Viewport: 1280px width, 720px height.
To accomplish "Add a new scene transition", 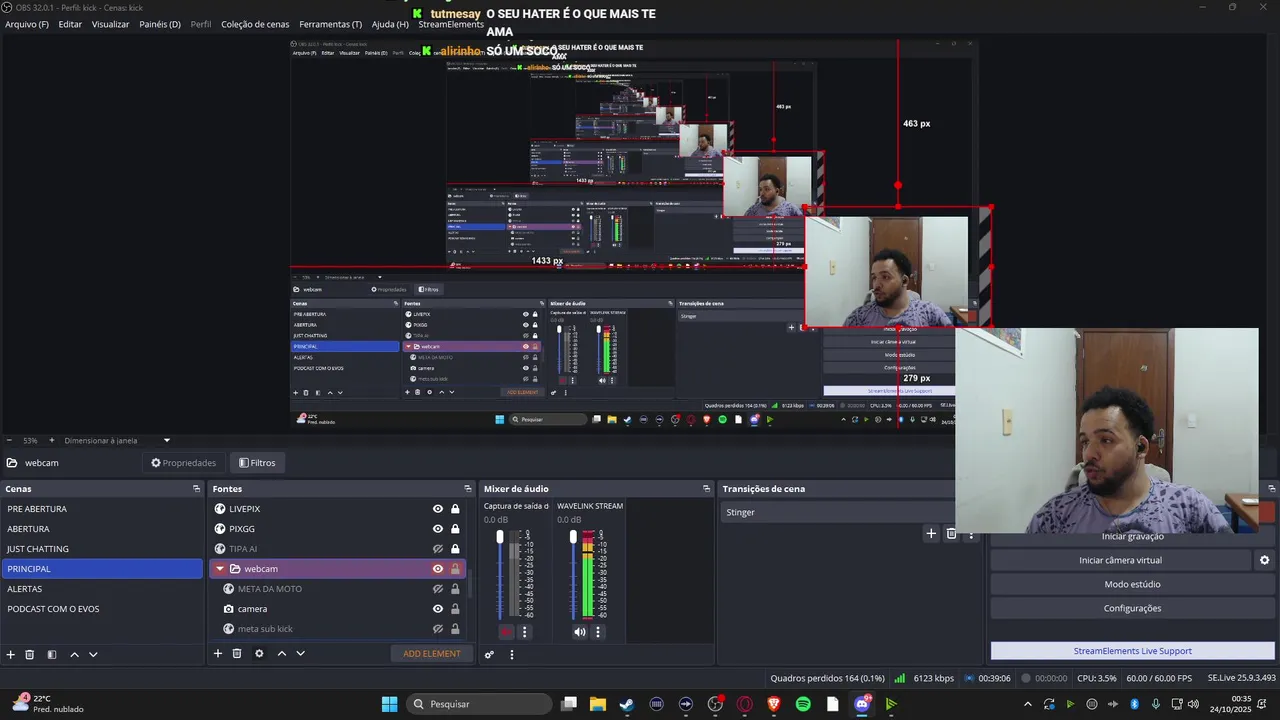I will 931,533.
